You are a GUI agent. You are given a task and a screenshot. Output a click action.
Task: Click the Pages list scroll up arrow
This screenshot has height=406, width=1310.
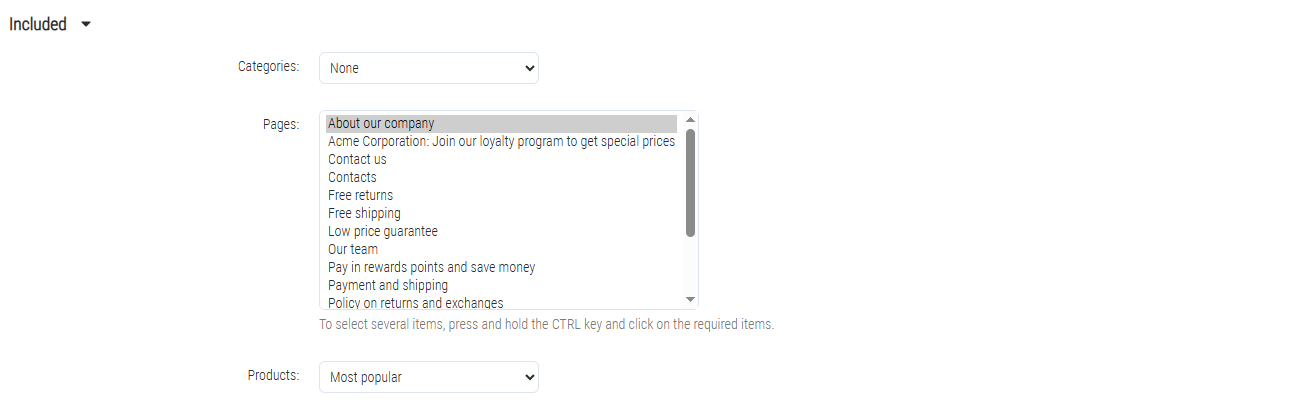690,120
